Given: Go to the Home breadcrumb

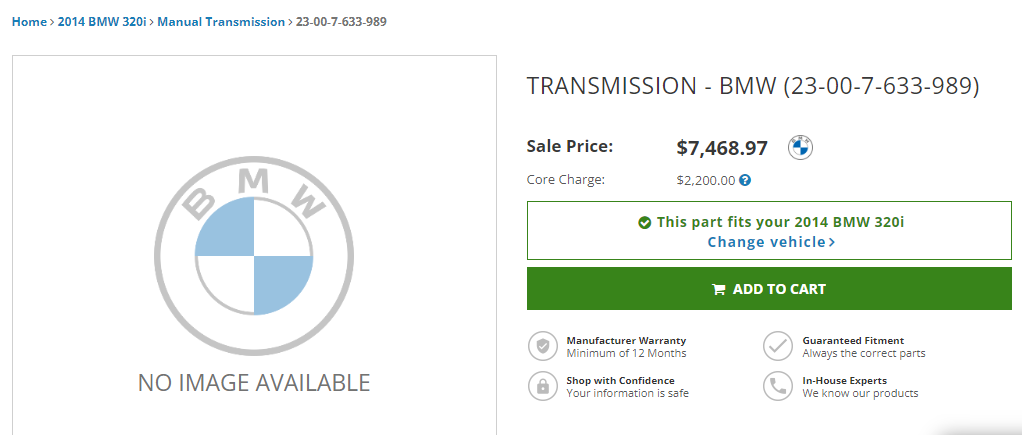Looking at the screenshot, I should (x=29, y=21).
